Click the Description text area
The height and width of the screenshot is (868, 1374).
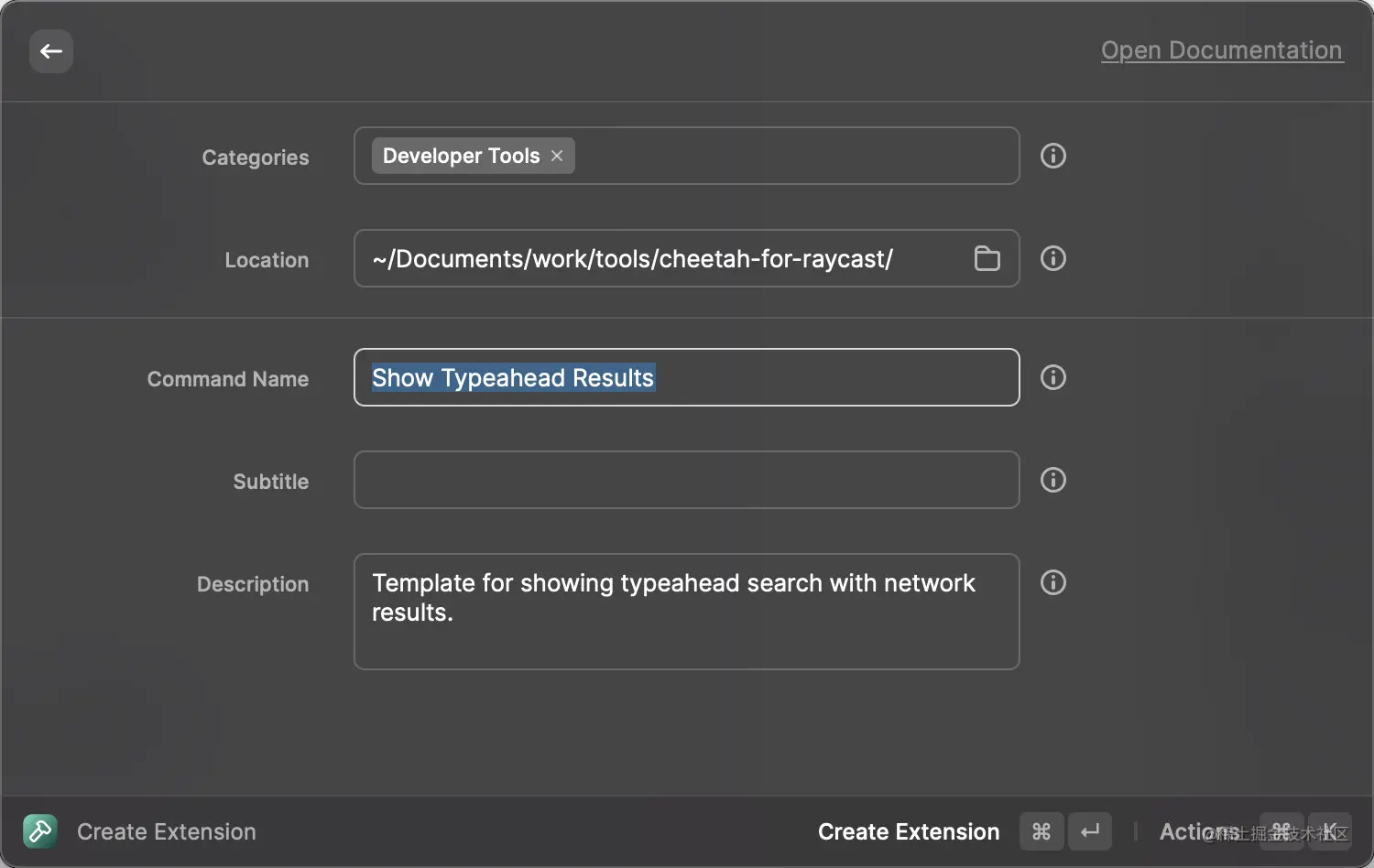point(686,632)
